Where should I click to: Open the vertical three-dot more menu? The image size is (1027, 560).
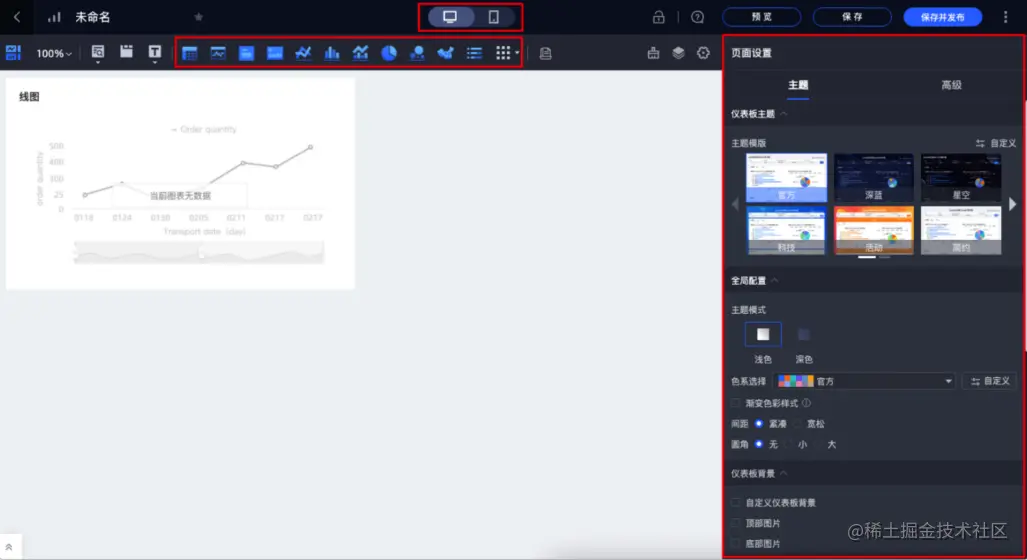(x=1005, y=17)
